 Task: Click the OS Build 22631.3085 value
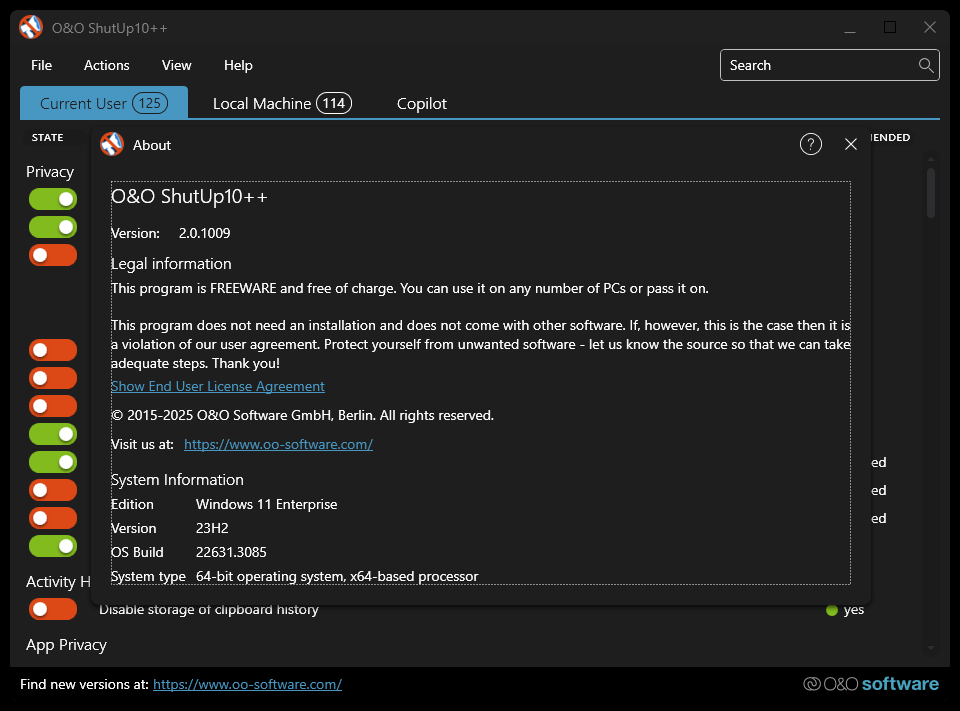click(231, 552)
